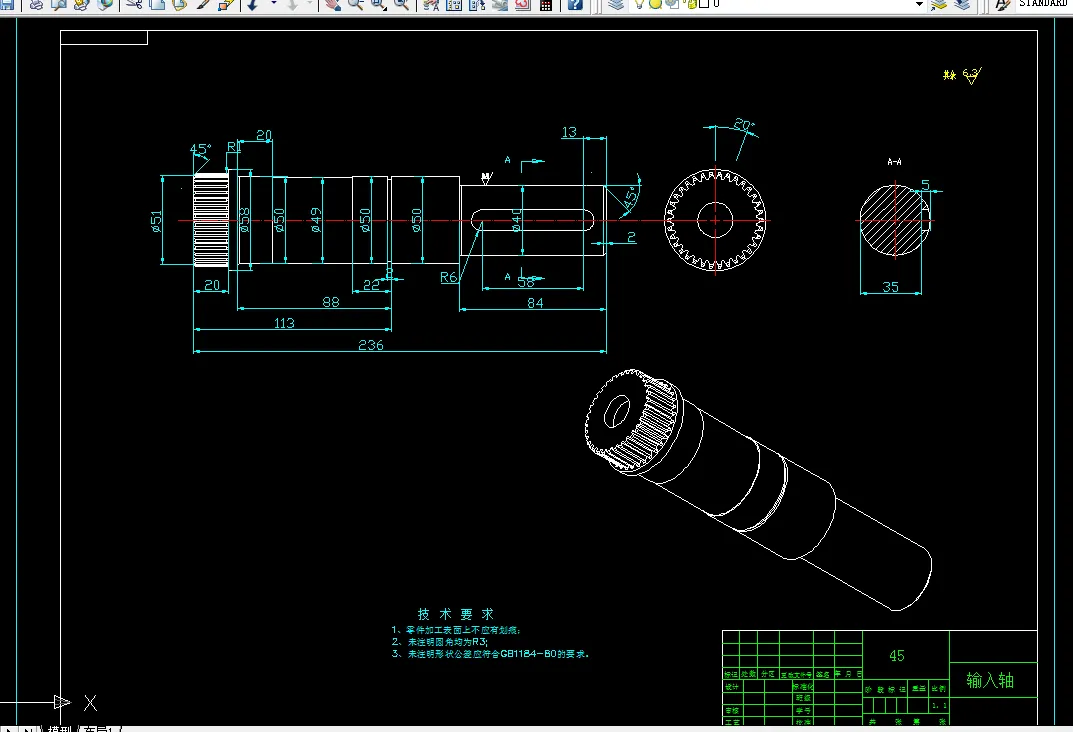Open the Properties palette icon

[431, 4]
